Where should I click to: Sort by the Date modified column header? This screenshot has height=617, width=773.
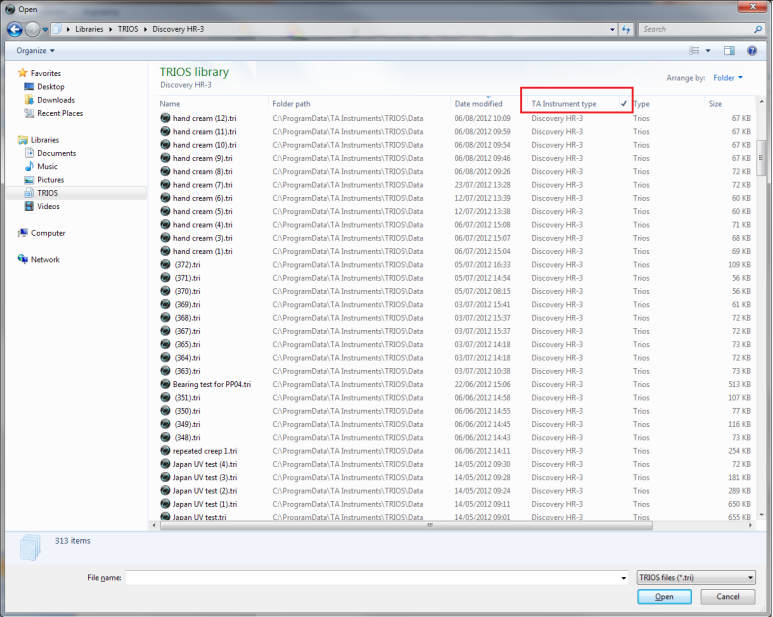[x=478, y=104]
